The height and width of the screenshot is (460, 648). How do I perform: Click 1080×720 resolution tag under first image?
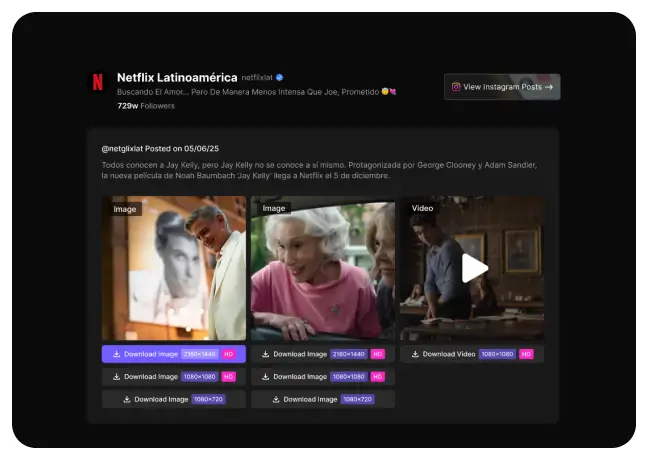click(x=208, y=399)
